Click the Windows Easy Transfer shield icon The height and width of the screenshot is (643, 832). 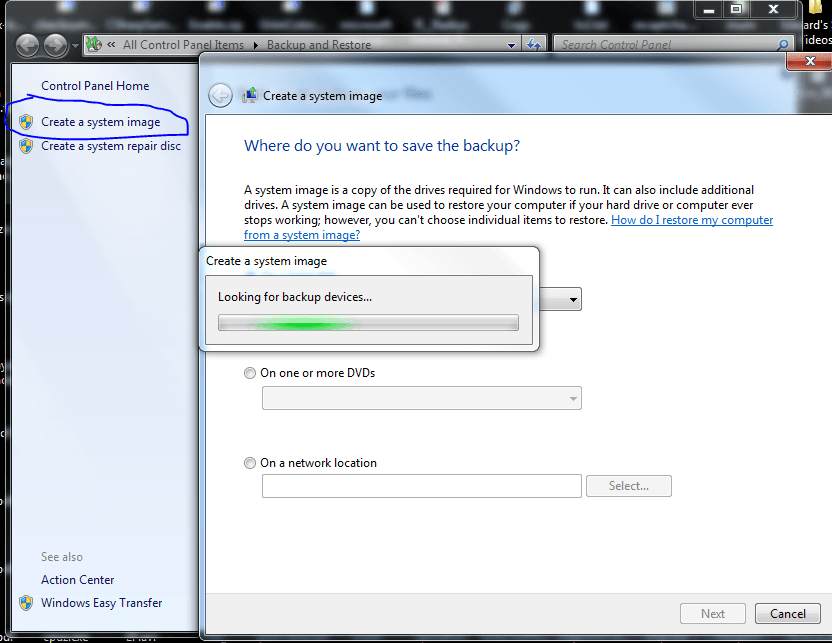click(x=26, y=603)
